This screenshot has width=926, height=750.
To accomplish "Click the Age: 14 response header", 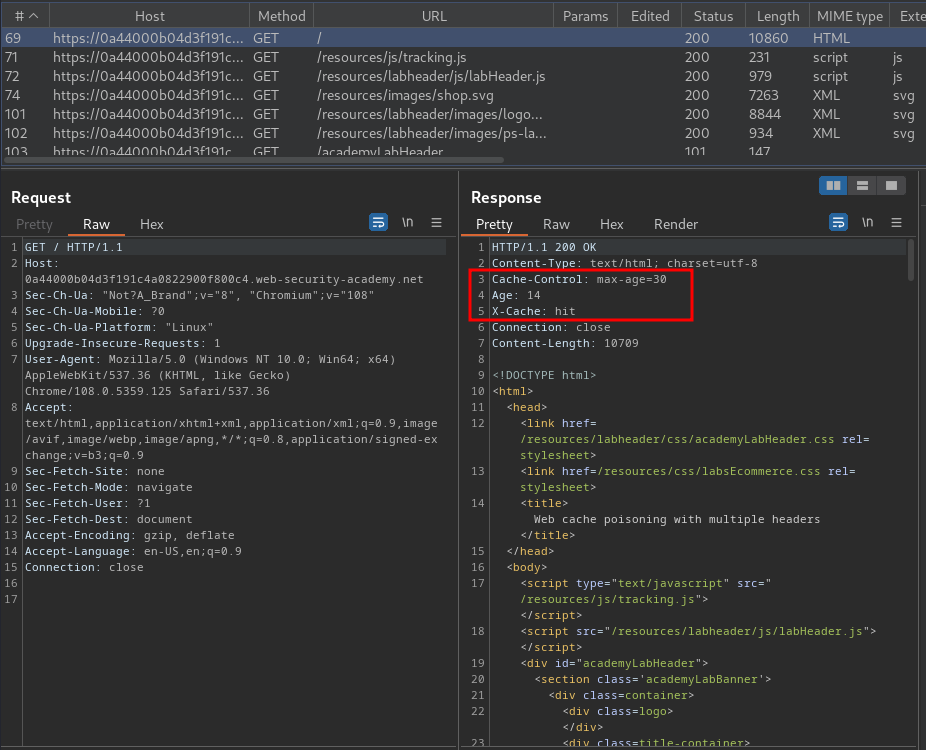I will click(x=516, y=295).
